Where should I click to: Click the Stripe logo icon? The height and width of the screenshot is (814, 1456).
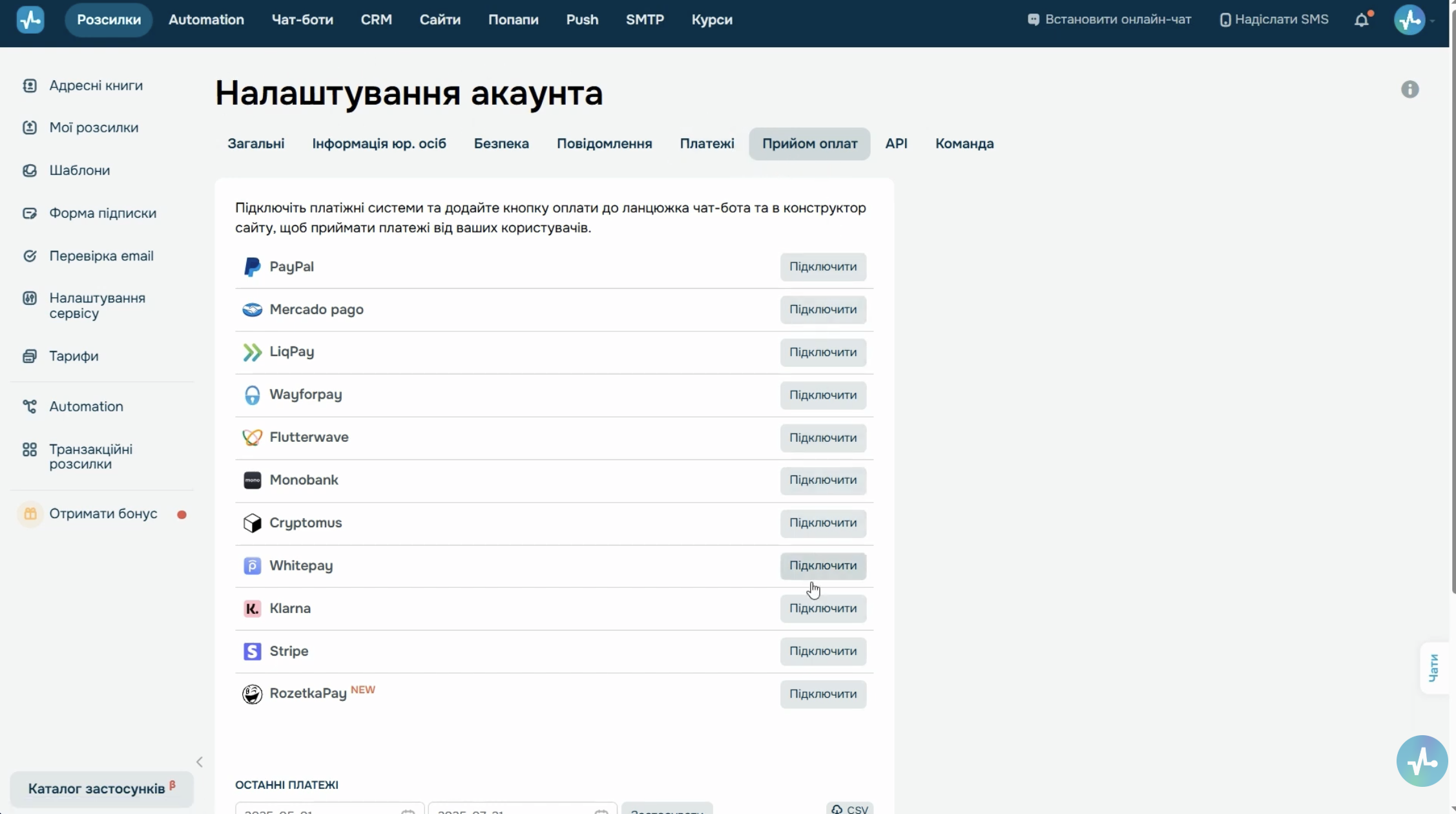coord(252,651)
